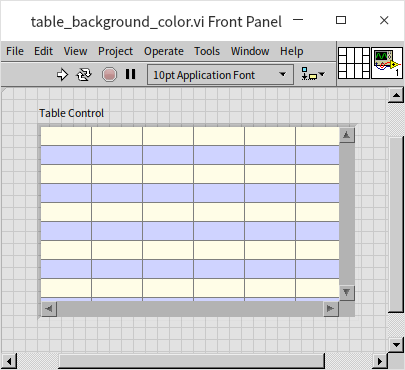This screenshot has height=370, width=405.
Task: Click the Run arrow button
Action: [x=62, y=75]
